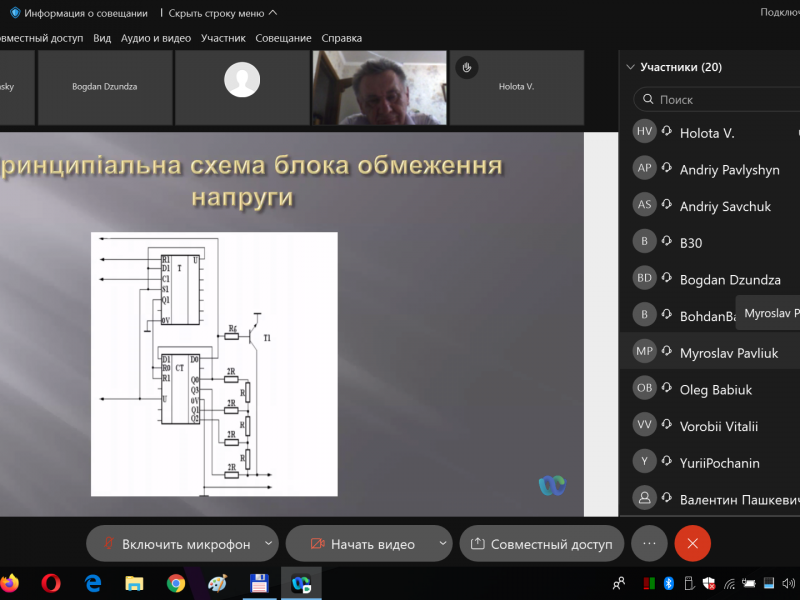Viewport: 800px width, 600px height.
Task: Open video options dropdown arrow
Action: [442, 544]
